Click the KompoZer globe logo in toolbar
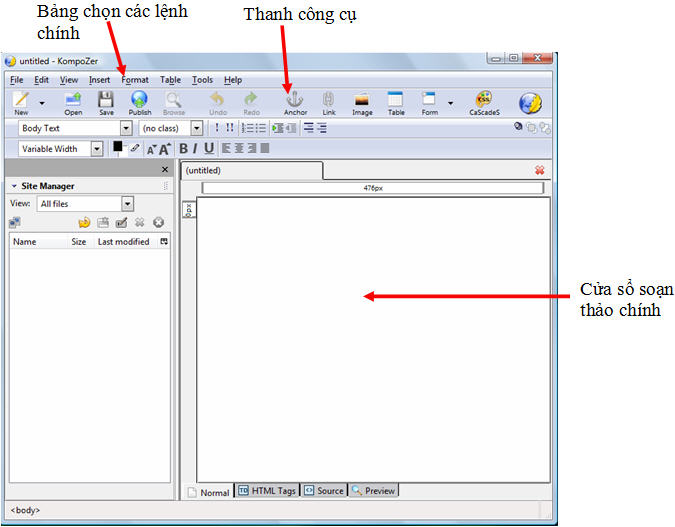The height and width of the screenshot is (527, 675). (x=530, y=103)
